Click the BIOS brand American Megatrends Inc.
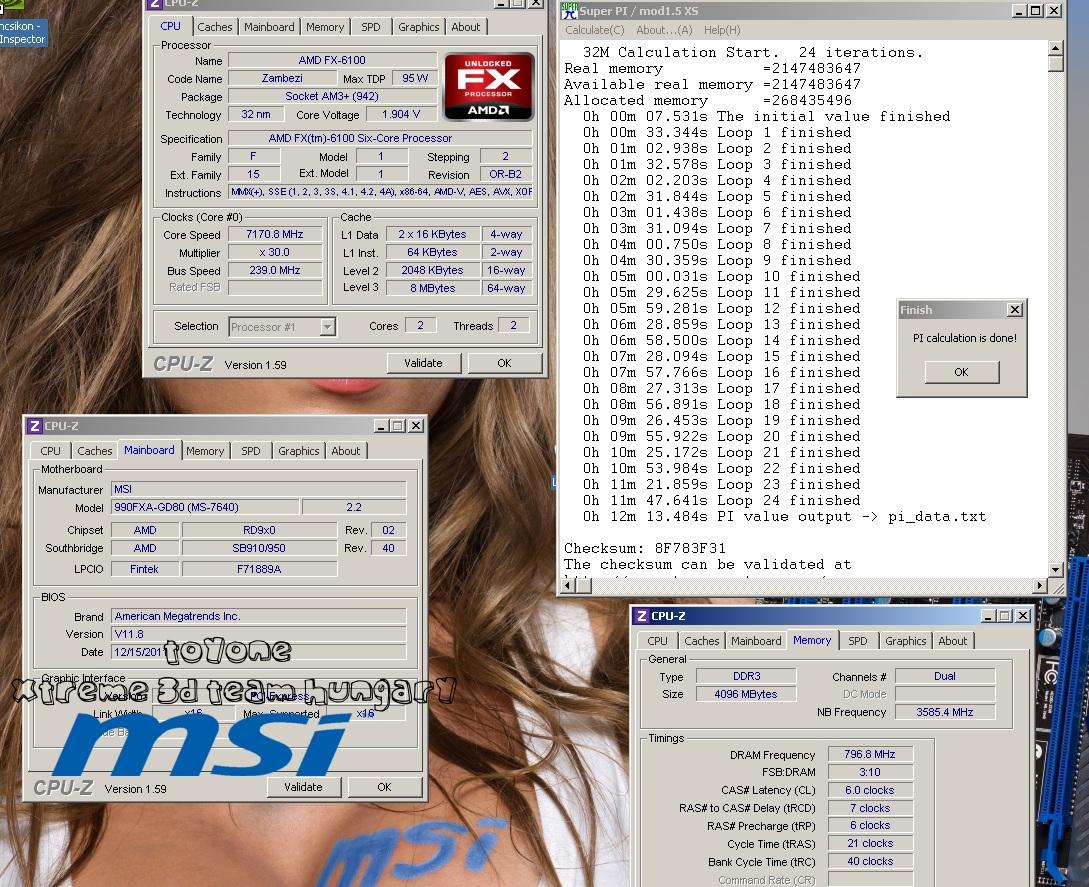This screenshot has width=1089, height=887. (258, 616)
